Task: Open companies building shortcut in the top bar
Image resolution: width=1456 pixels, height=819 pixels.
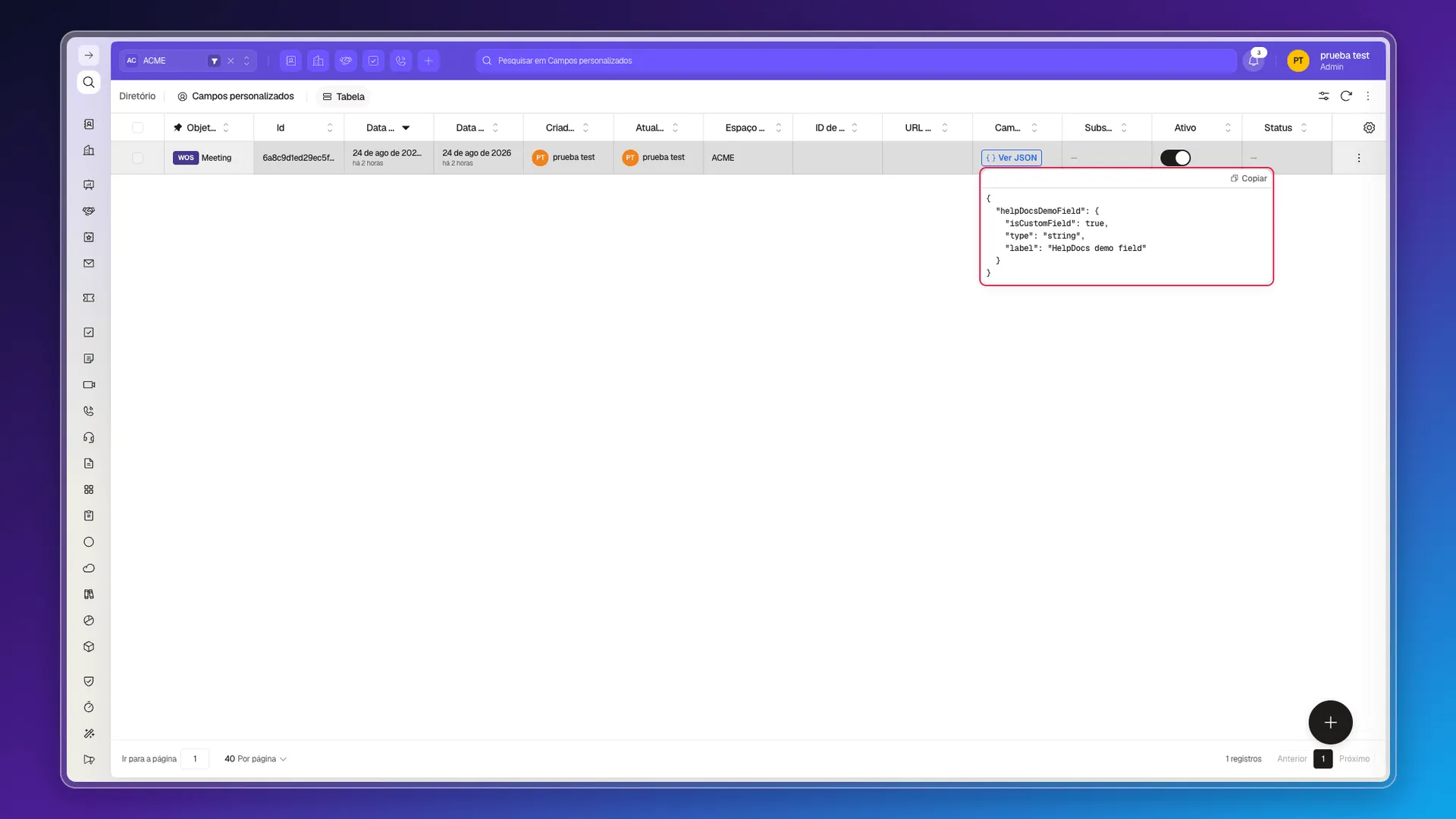Action: pyautogui.click(x=318, y=61)
